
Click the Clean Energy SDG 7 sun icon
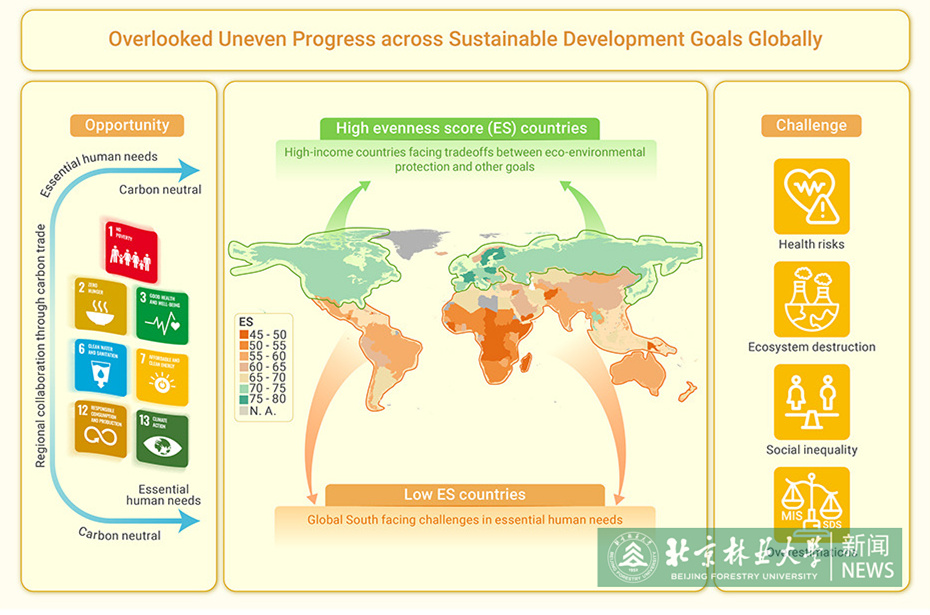(162, 376)
